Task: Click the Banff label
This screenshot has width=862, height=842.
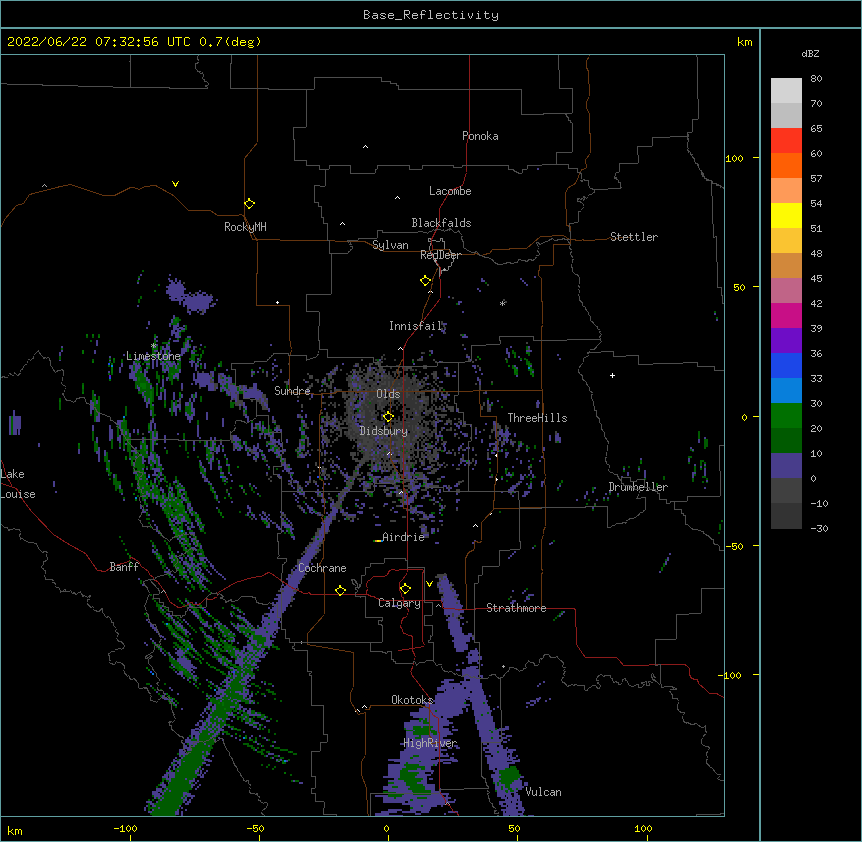Action: point(124,567)
